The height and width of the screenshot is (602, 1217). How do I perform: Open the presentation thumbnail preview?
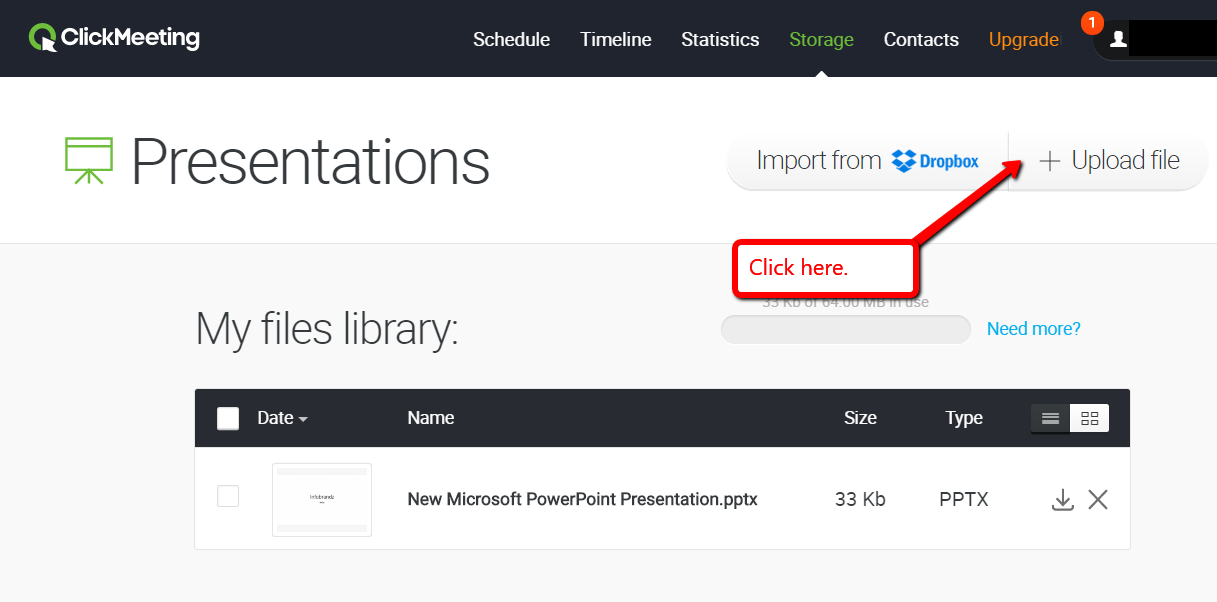click(x=322, y=499)
